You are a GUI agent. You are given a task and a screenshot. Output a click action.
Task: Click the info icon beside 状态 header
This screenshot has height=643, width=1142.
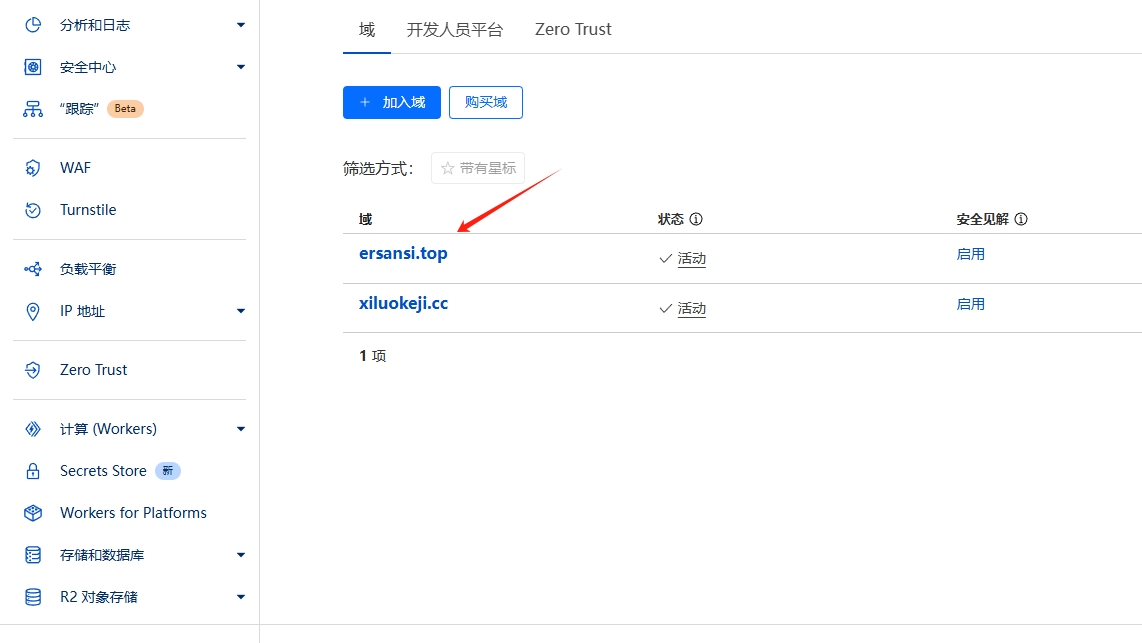point(696,219)
